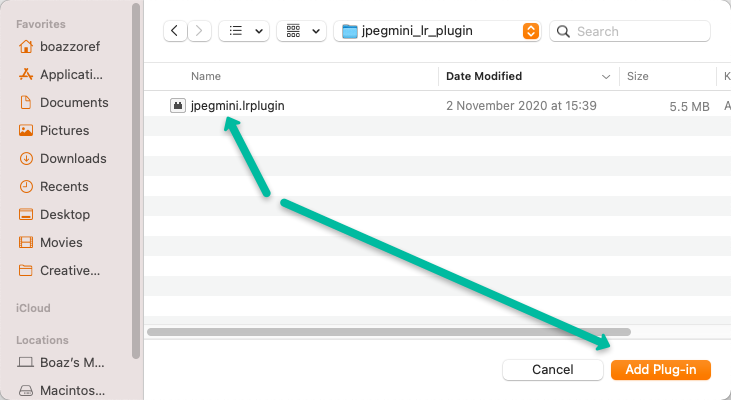Click the Applications sidebar icon
Viewport: 731px width, 400px height.
point(26,74)
